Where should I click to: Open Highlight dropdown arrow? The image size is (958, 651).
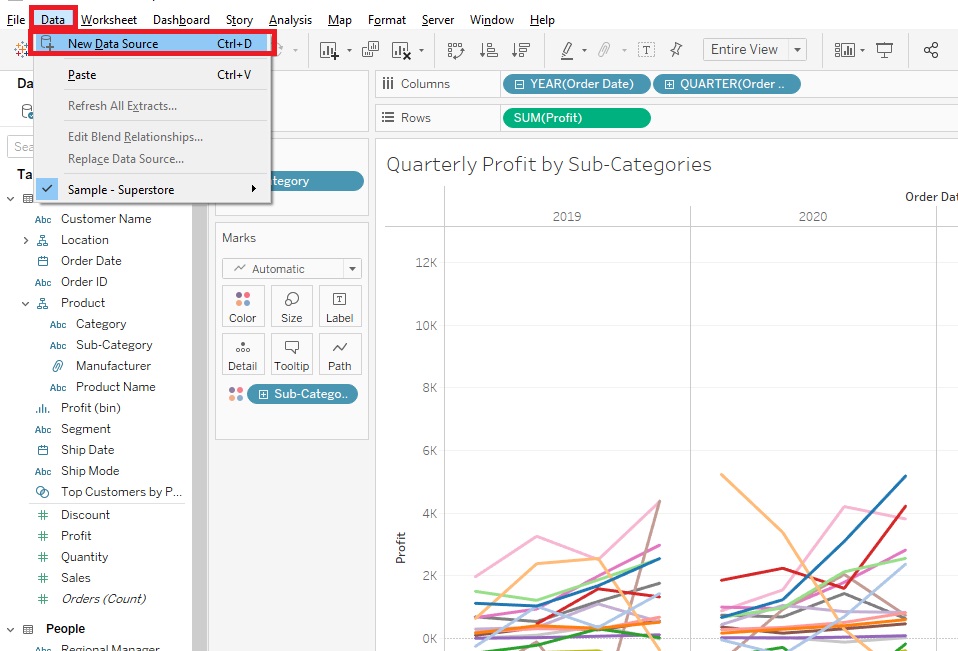coord(583,50)
